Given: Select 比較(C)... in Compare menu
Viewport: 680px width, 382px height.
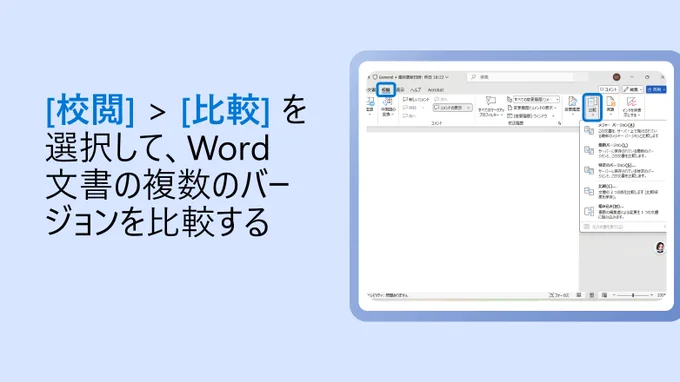Looking at the screenshot, I should pyautogui.click(x=623, y=191).
